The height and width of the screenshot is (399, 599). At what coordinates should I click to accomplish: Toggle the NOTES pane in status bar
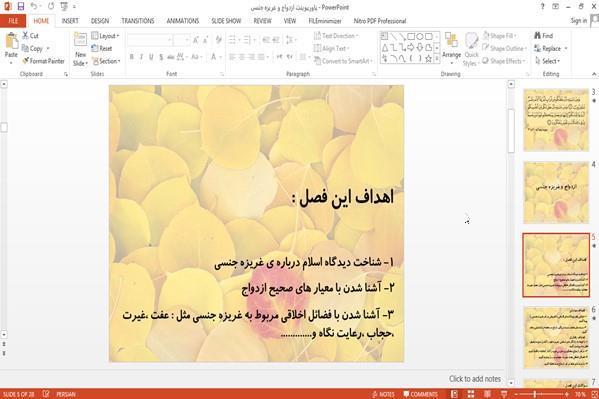(x=383, y=394)
